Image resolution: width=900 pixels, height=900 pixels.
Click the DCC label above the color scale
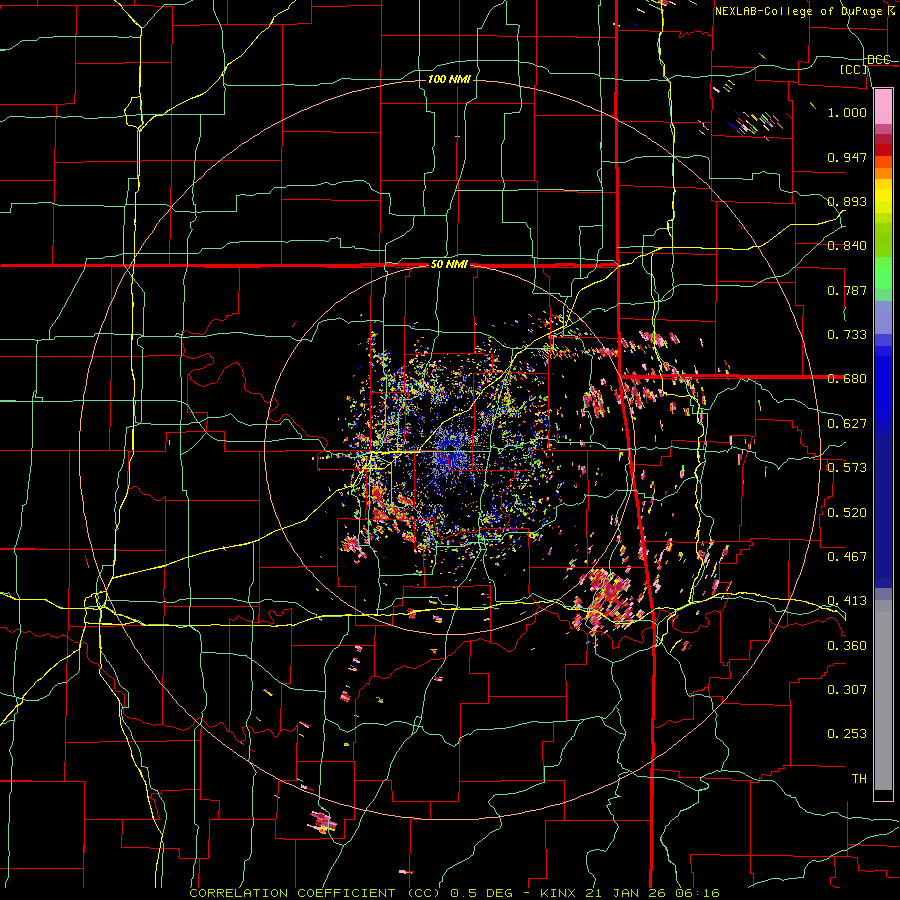[x=879, y=60]
